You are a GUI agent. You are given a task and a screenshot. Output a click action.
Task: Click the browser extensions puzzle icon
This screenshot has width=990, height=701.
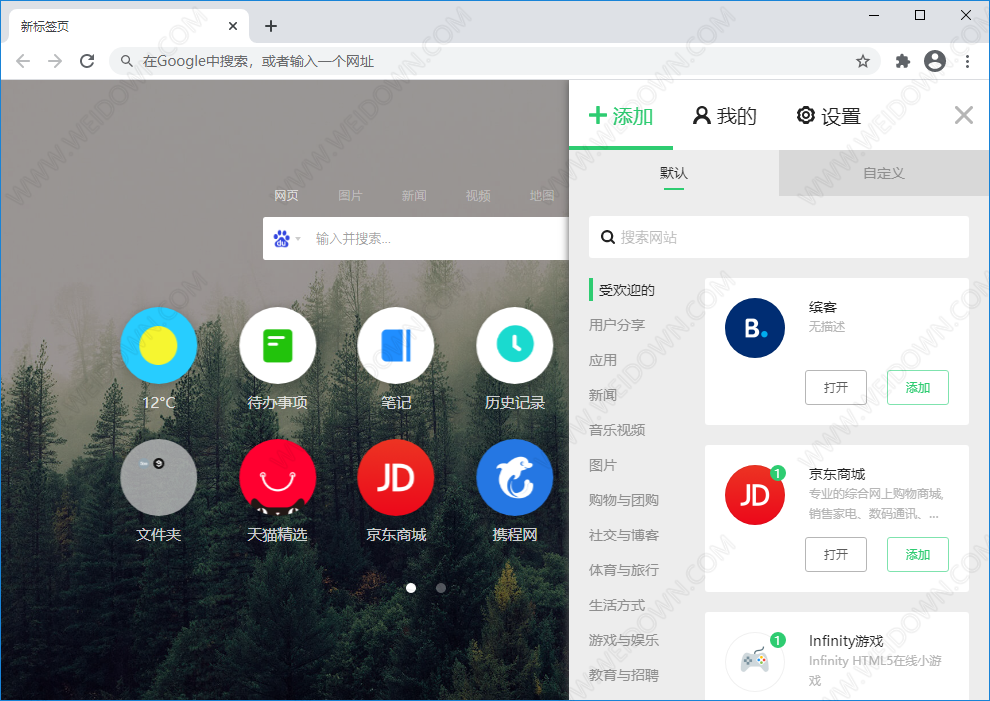coord(903,61)
